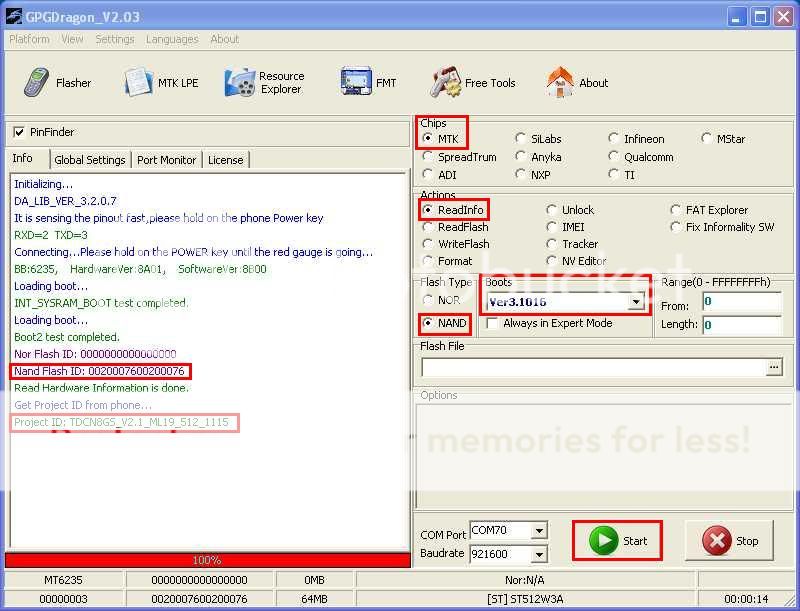
Task: Select the Format action
Action: 428,261
